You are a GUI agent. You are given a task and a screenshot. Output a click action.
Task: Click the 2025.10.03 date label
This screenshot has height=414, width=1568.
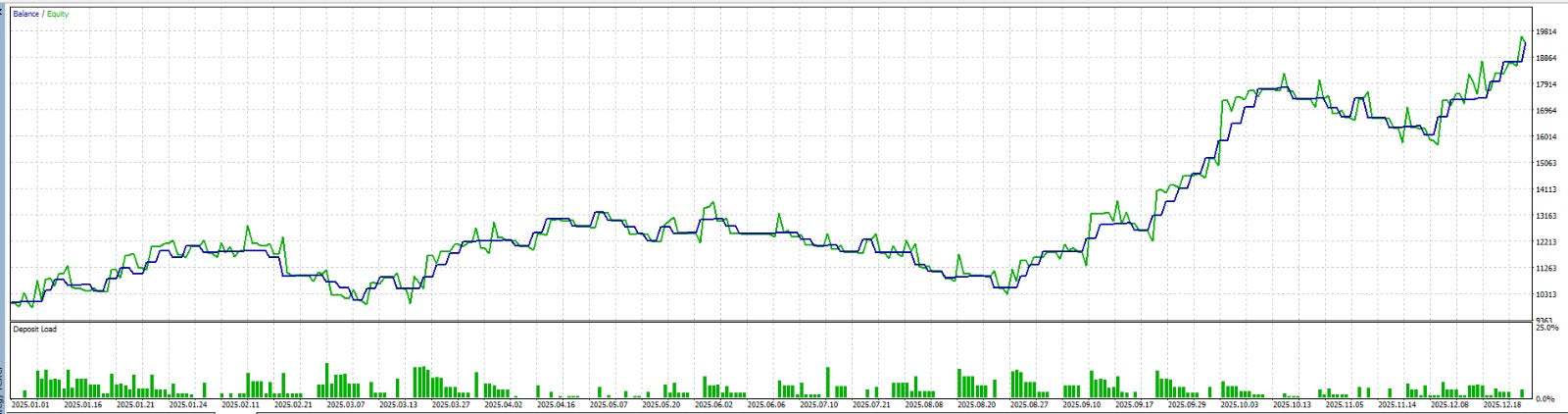pos(1241,404)
